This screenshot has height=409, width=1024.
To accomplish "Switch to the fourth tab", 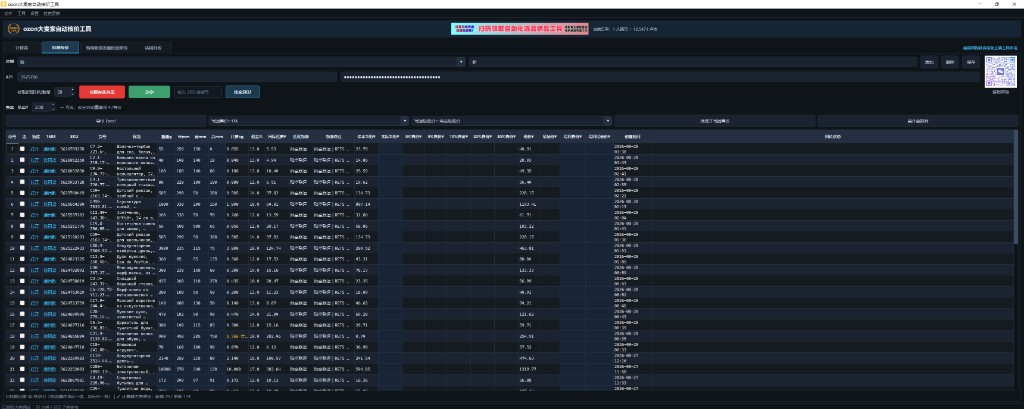I will (x=152, y=48).
